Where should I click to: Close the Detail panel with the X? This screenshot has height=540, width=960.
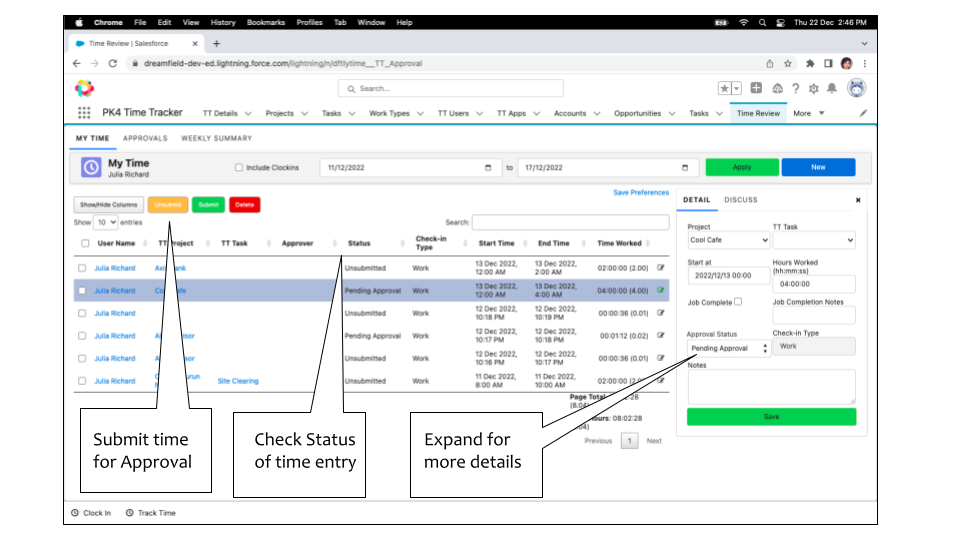point(857,200)
